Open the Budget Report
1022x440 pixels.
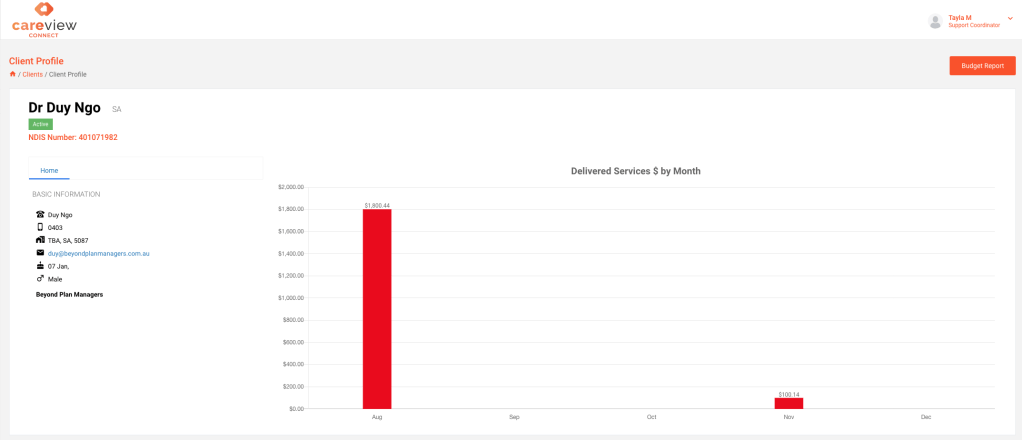(x=982, y=66)
